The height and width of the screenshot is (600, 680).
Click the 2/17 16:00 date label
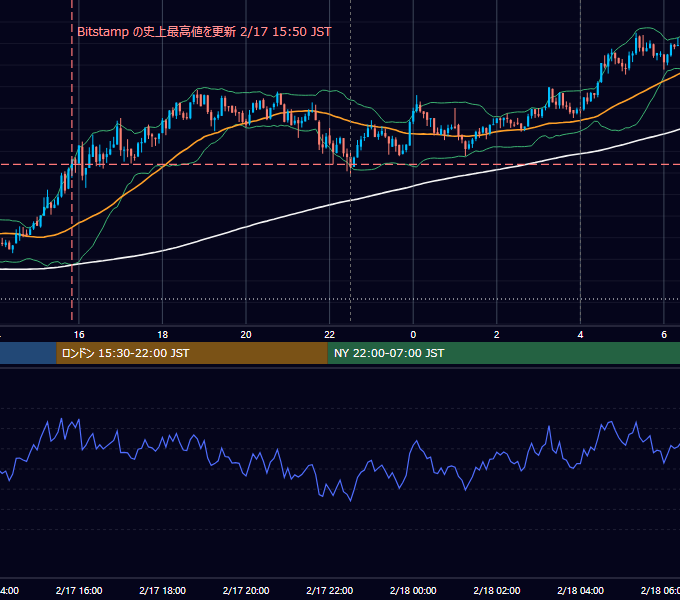pyautogui.click(x=79, y=590)
